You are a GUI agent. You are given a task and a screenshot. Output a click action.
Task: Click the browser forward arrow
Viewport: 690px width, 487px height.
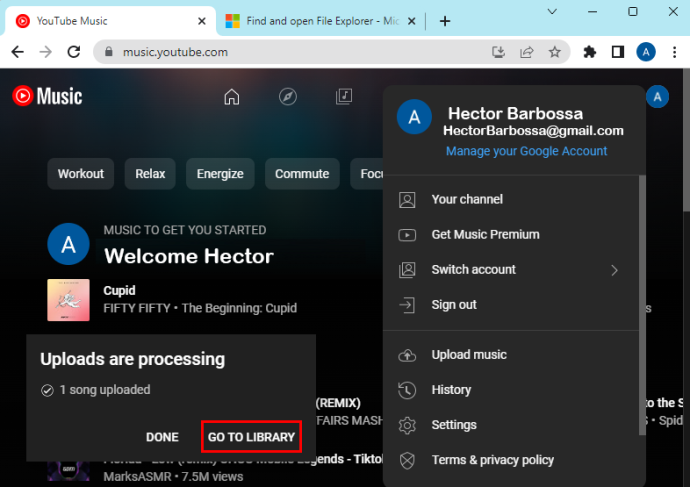pyautogui.click(x=46, y=52)
